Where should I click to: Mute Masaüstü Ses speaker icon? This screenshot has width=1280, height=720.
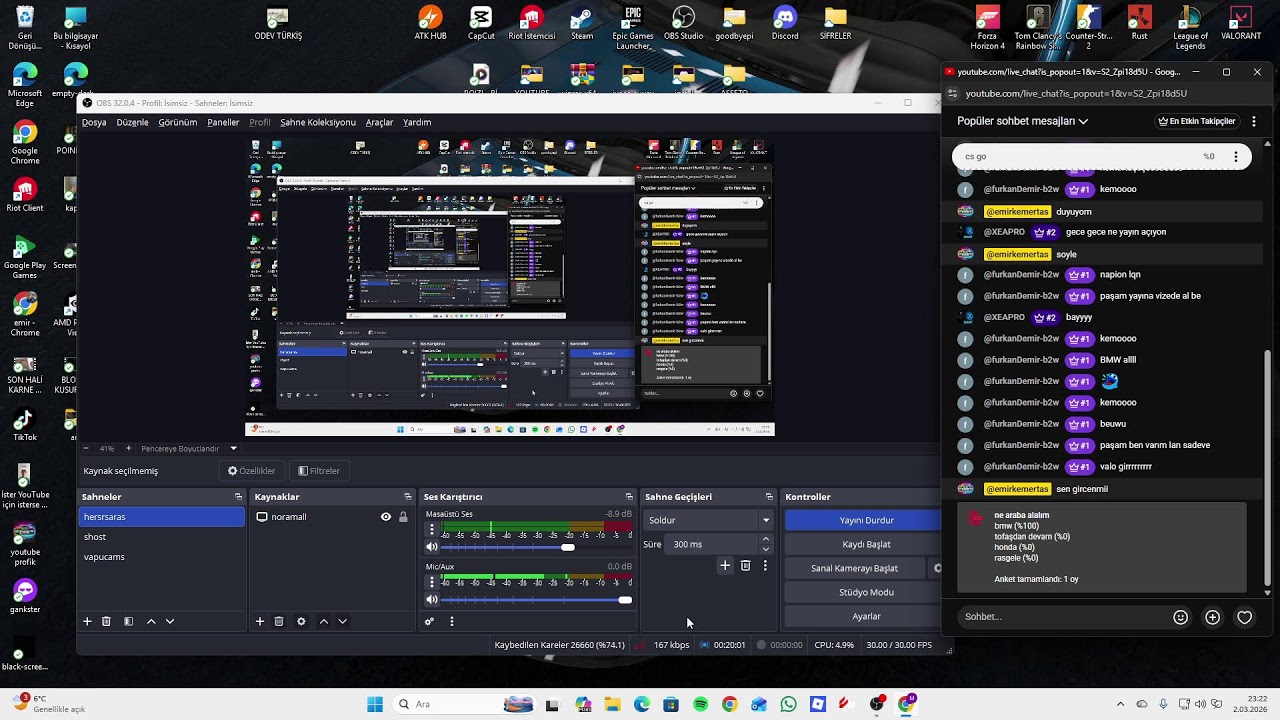pos(431,547)
